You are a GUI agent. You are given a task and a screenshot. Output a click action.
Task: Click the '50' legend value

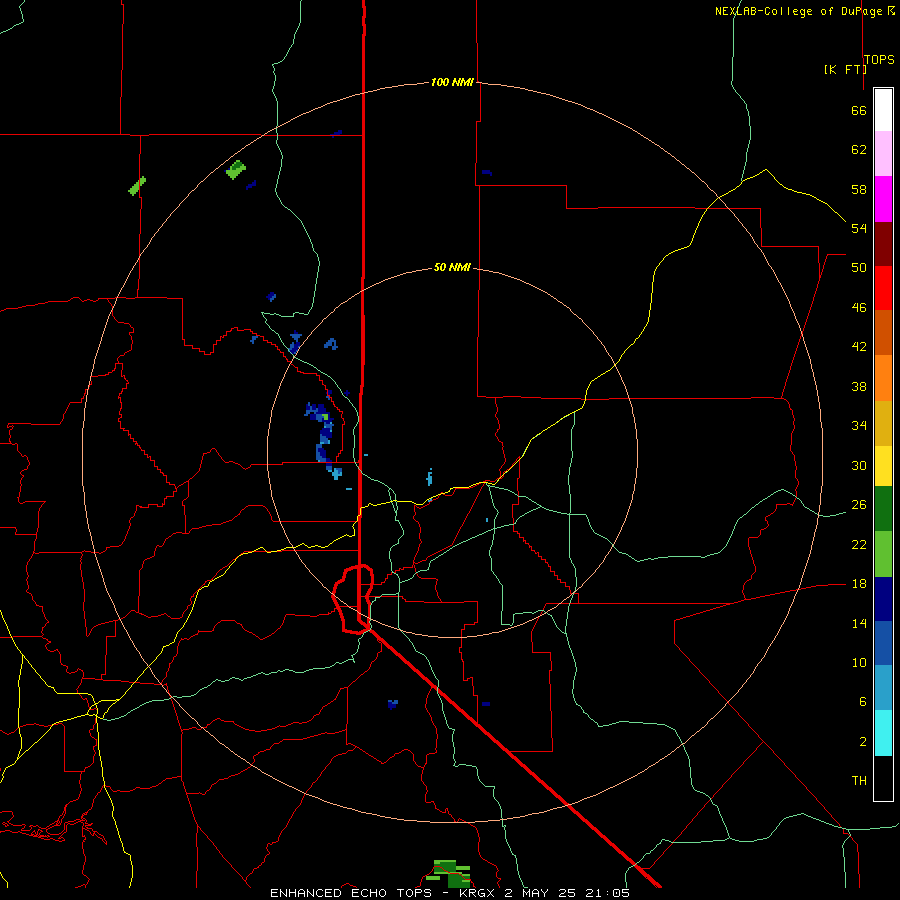859,268
